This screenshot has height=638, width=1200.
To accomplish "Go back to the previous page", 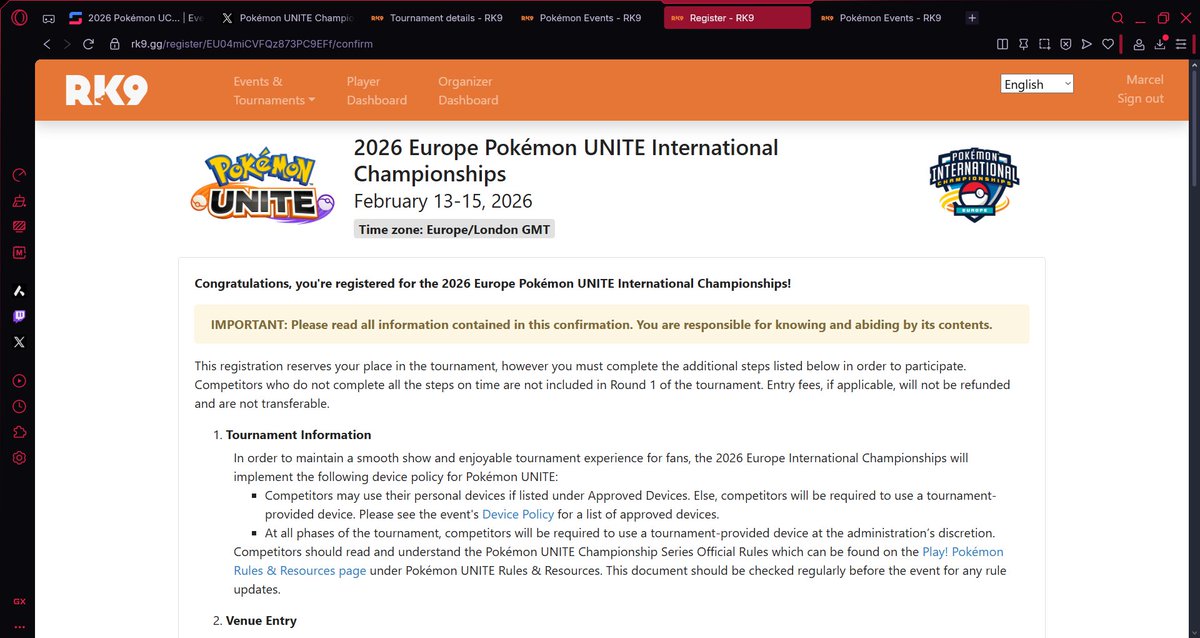I will (x=47, y=44).
